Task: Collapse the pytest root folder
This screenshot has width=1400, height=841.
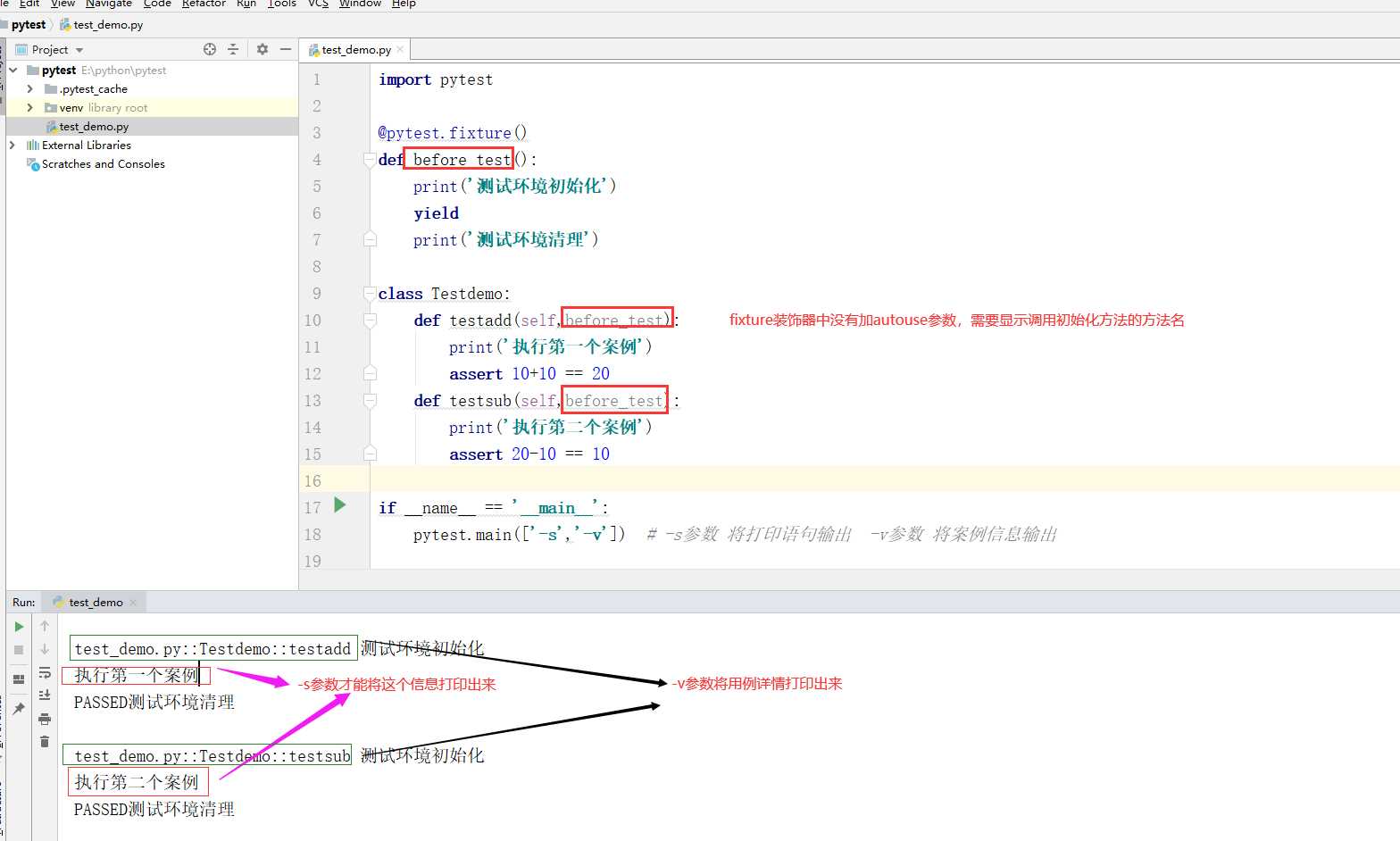Action: pyautogui.click(x=13, y=71)
